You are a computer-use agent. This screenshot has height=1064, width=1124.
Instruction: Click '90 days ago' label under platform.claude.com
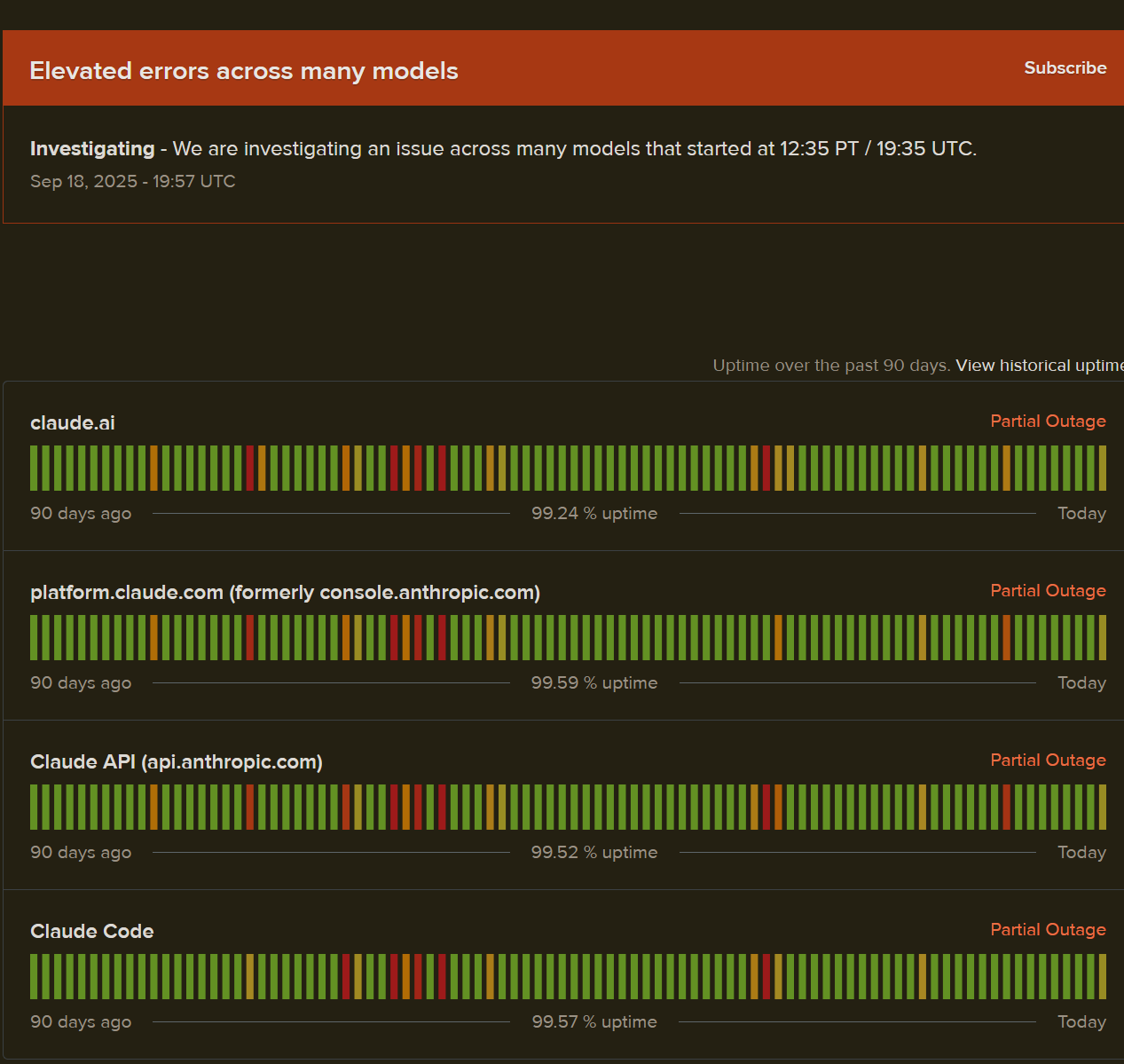(x=81, y=683)
